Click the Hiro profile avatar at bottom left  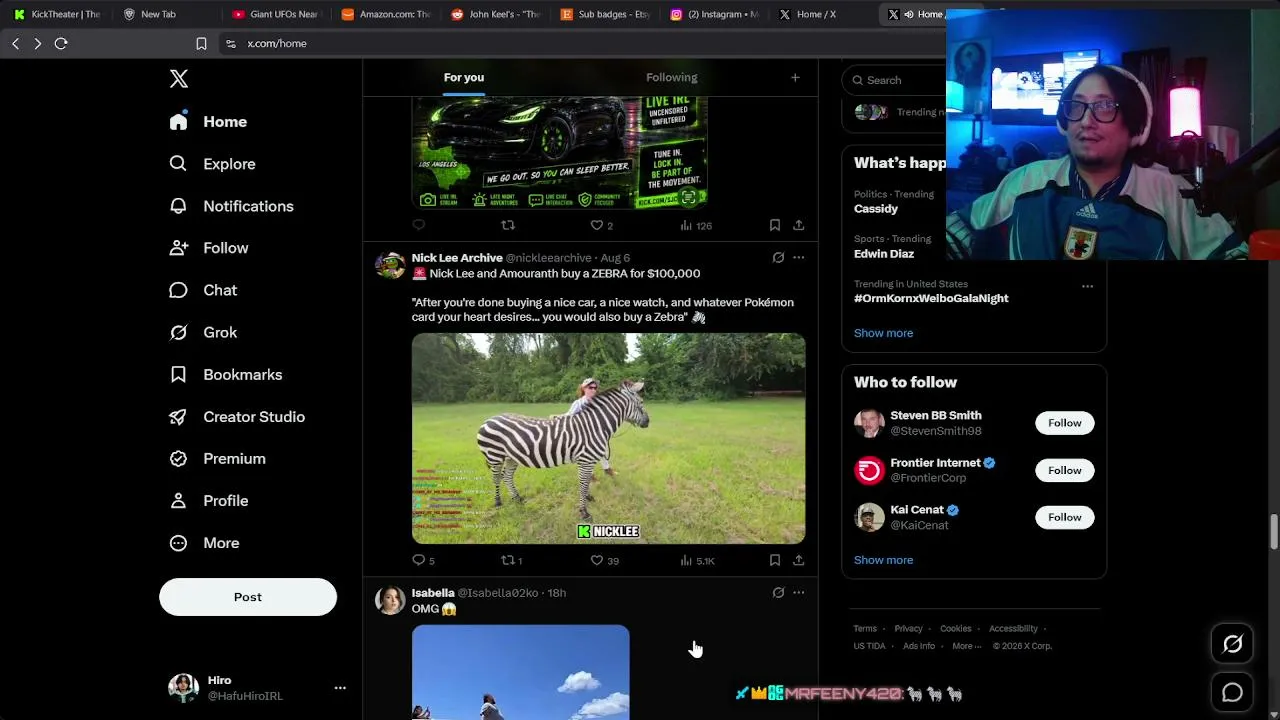click(183, 688)
